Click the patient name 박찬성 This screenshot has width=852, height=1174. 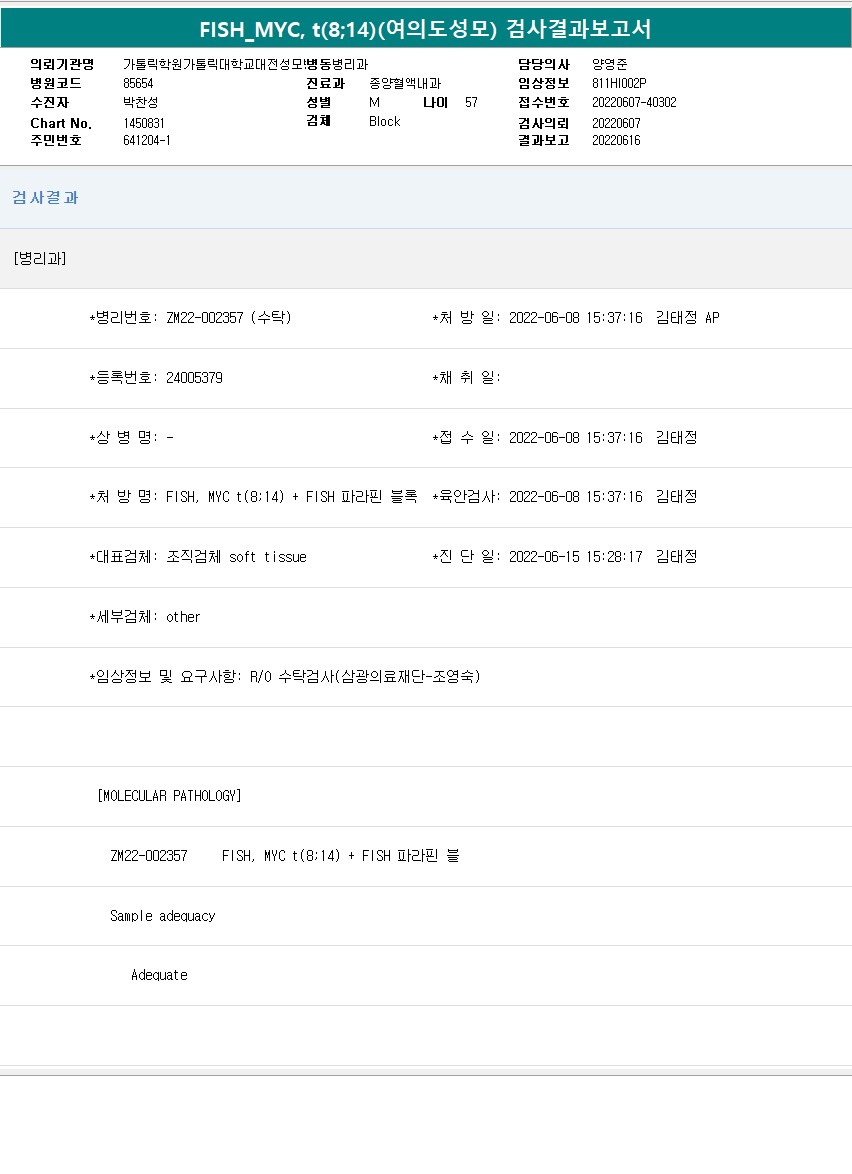[x=141, y=103]
